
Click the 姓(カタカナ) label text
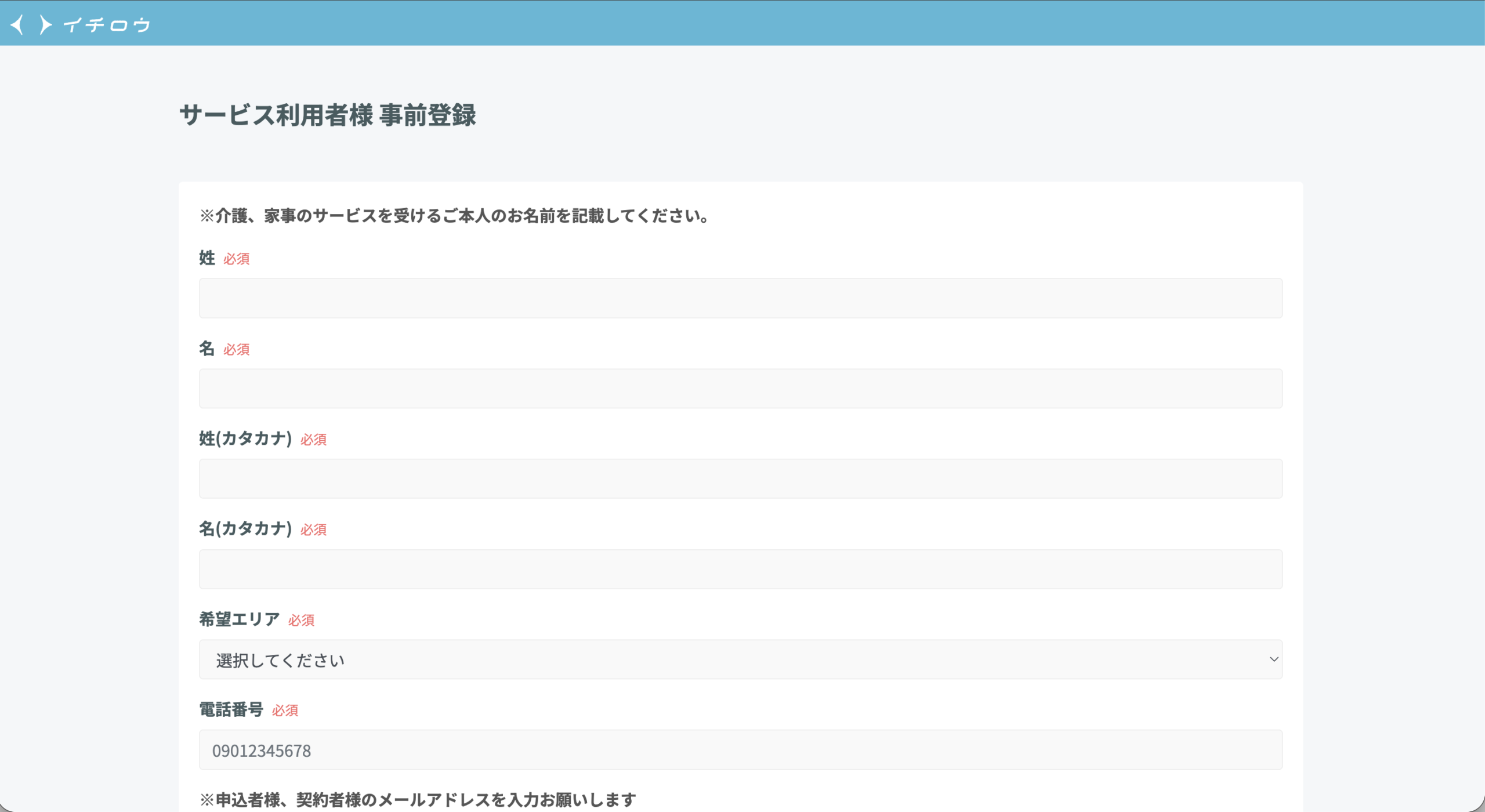point(245,438)
